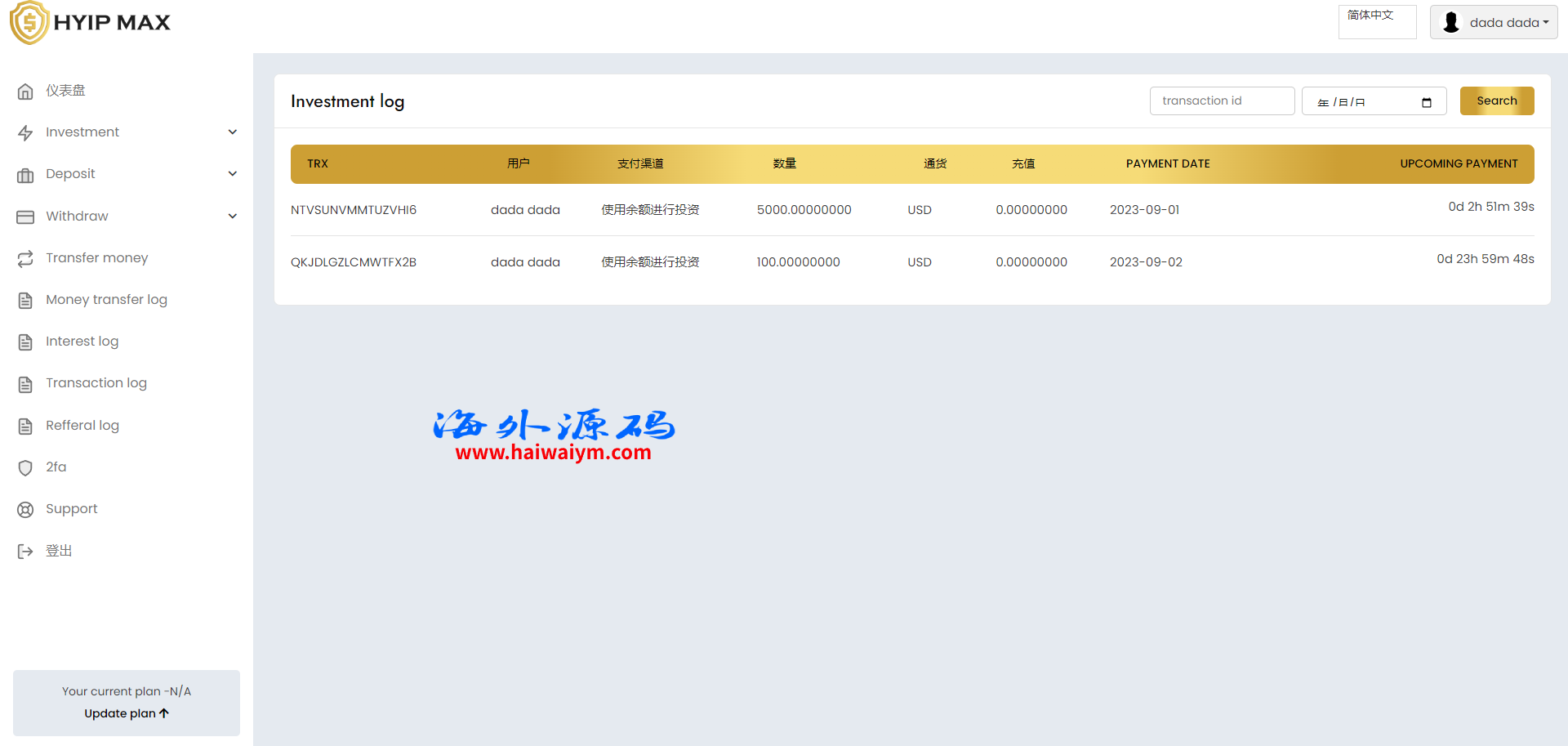Viewport: 1568px width, 746px height.
Task: Click the HYIP MAX shield logo
Action: (x=29, y=23)
